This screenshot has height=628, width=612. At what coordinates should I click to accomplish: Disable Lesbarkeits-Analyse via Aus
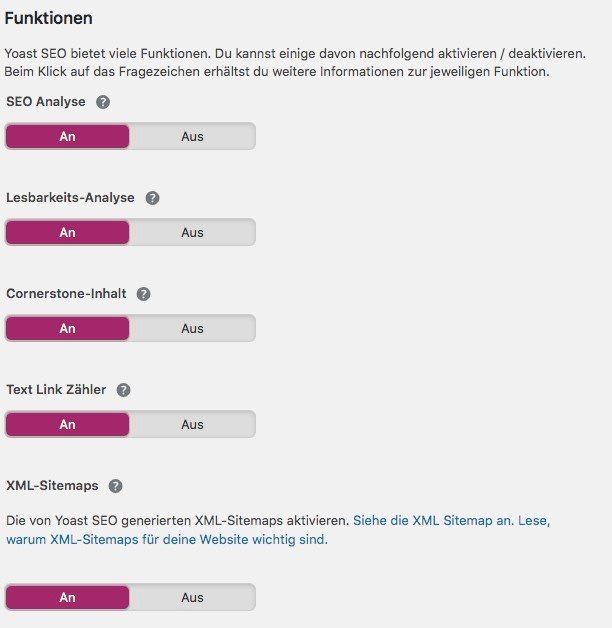(192, 232)
